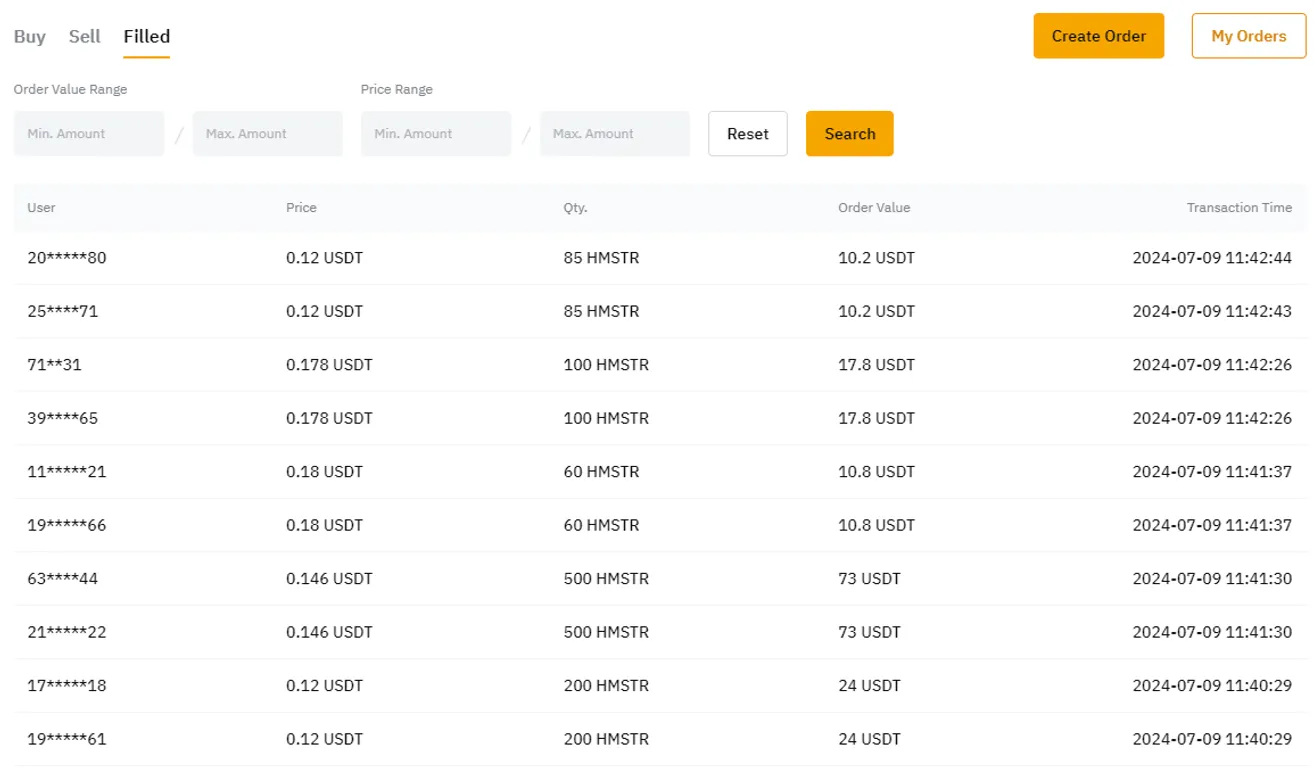The image size is (1315, 768).
Task: Select user 63****44
Action: pos(63,579)
